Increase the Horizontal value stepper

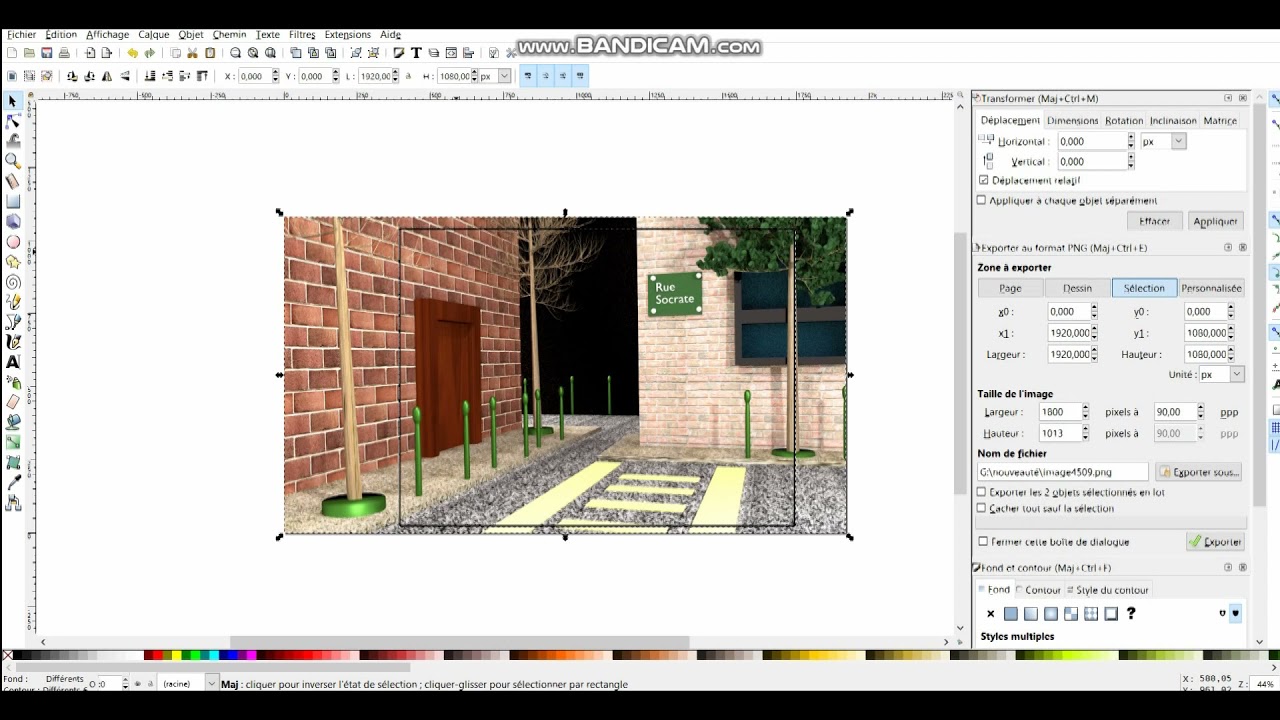[x=1131, y=138]
